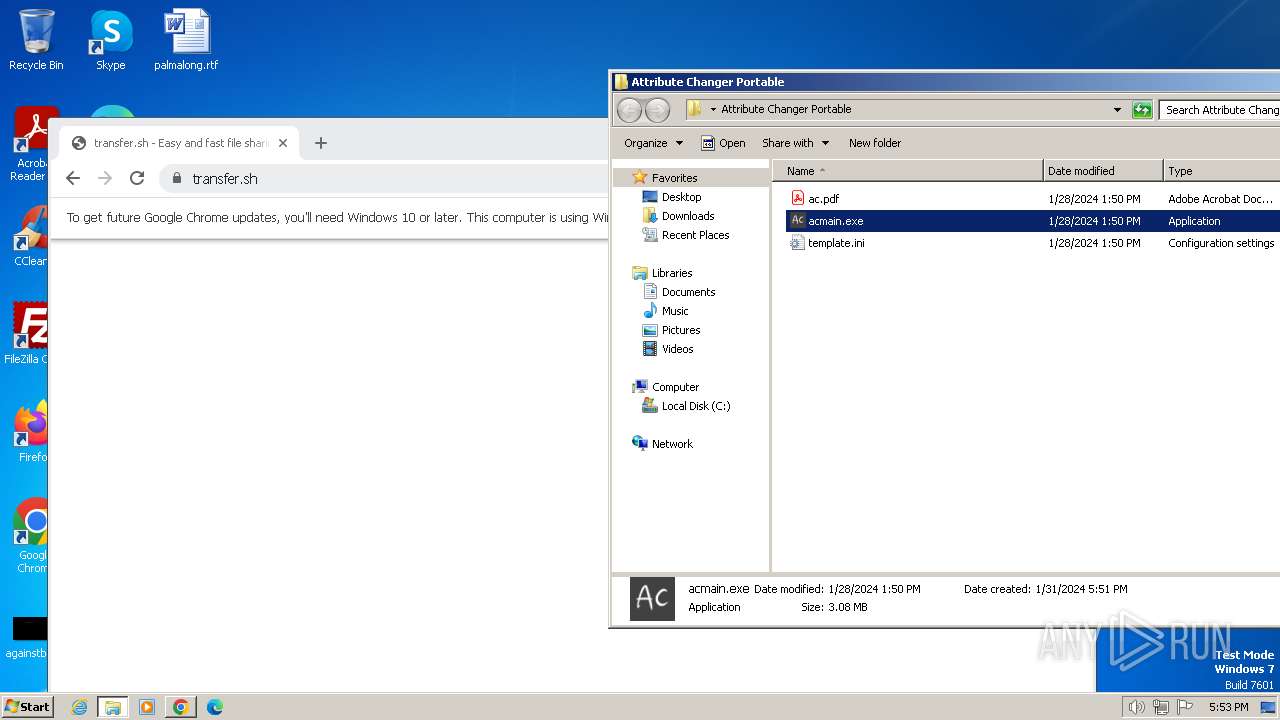The width and height of the screenshot is (1280, 720).
Task: Sort files by Date modified column
Action: [1103, 171]
